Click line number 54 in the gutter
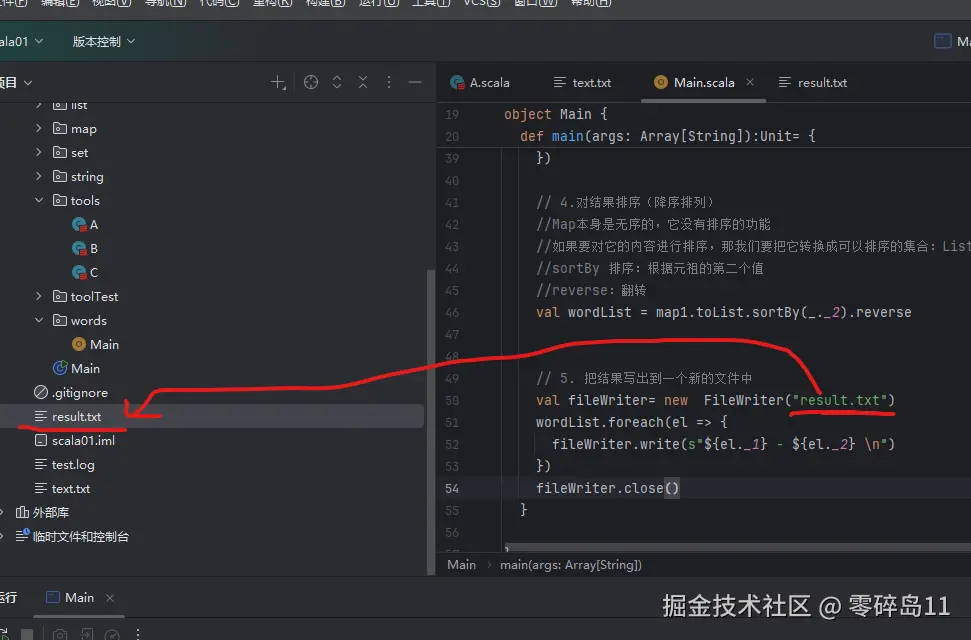The height and width of the screenshot is (640, 971). (x=452, y=488)
